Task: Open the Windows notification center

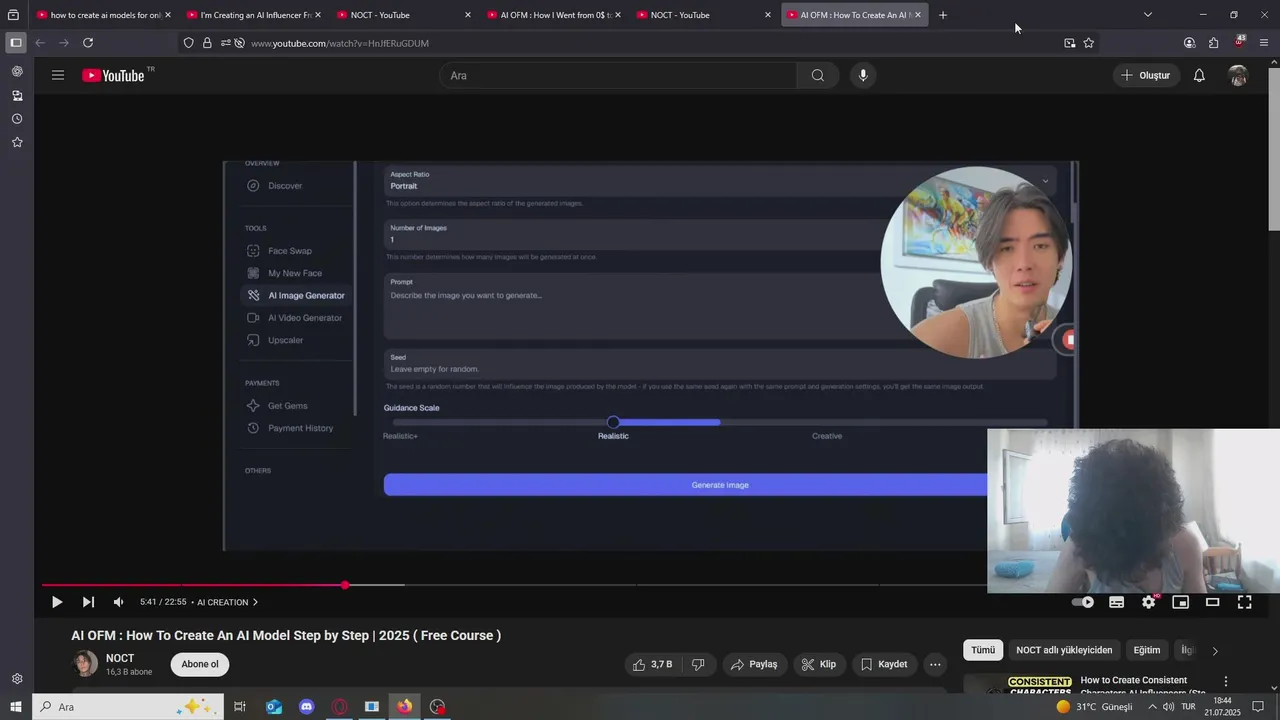Action: 1258,707
